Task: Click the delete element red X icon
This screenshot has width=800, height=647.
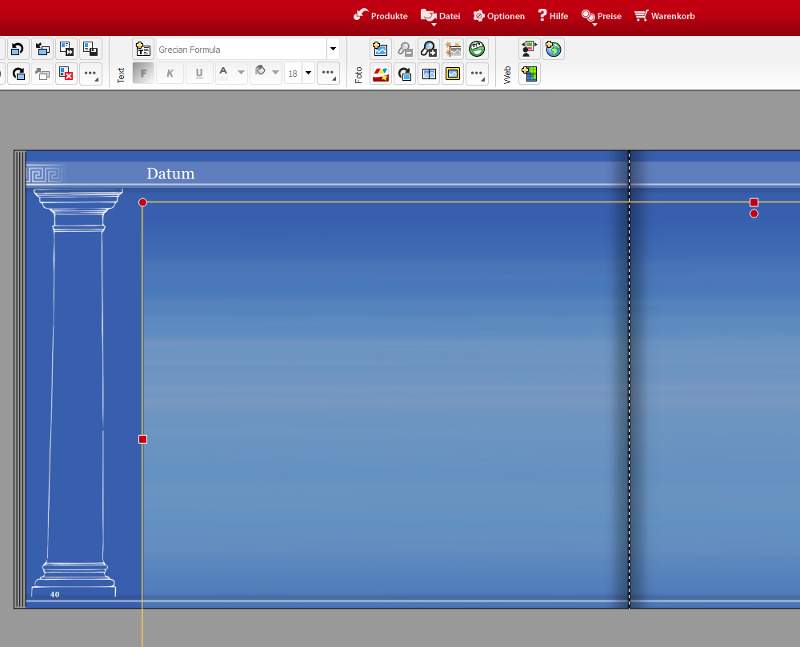Action: point(66,74)
